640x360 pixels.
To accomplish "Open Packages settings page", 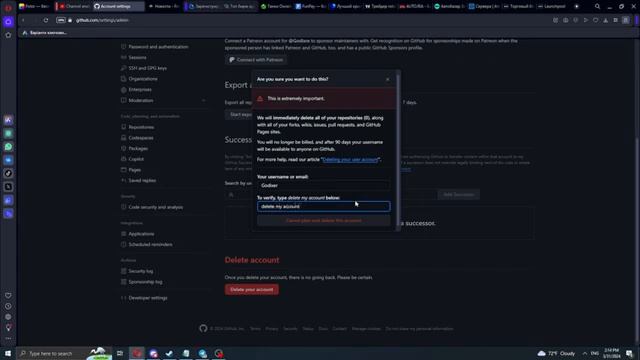I will click(138, 148).
